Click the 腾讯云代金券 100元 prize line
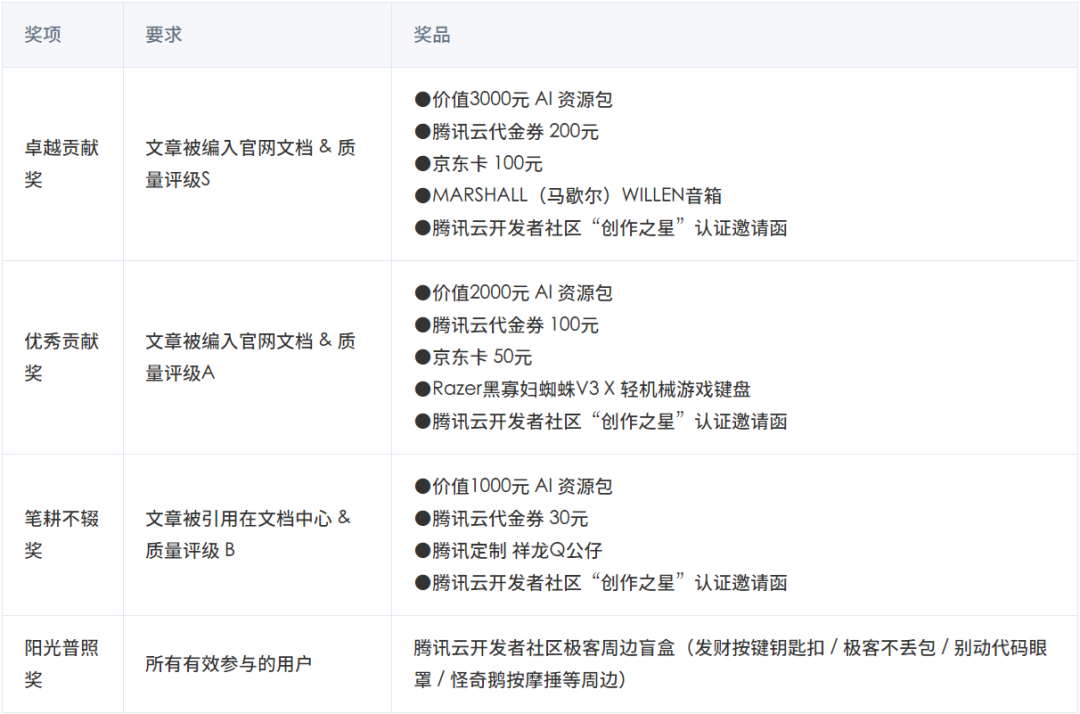Screen dimensions: 1080x714 tap(507, 325)
